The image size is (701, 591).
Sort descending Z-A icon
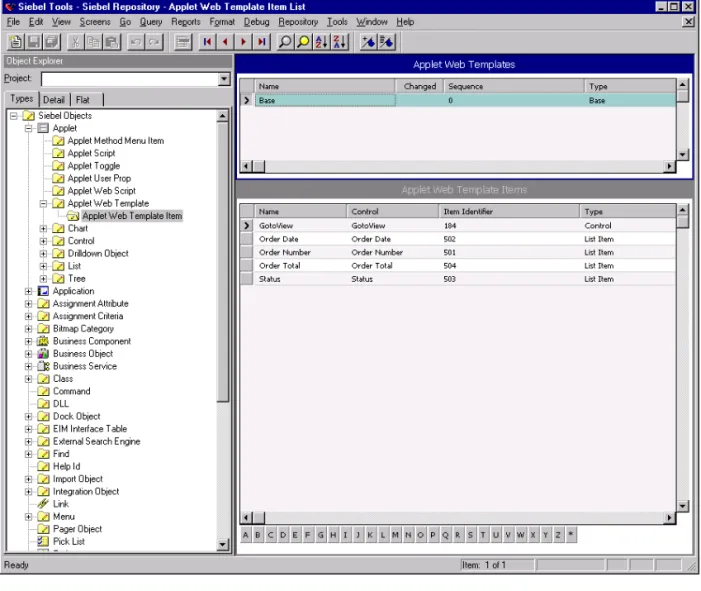click(x=339, y=42)
